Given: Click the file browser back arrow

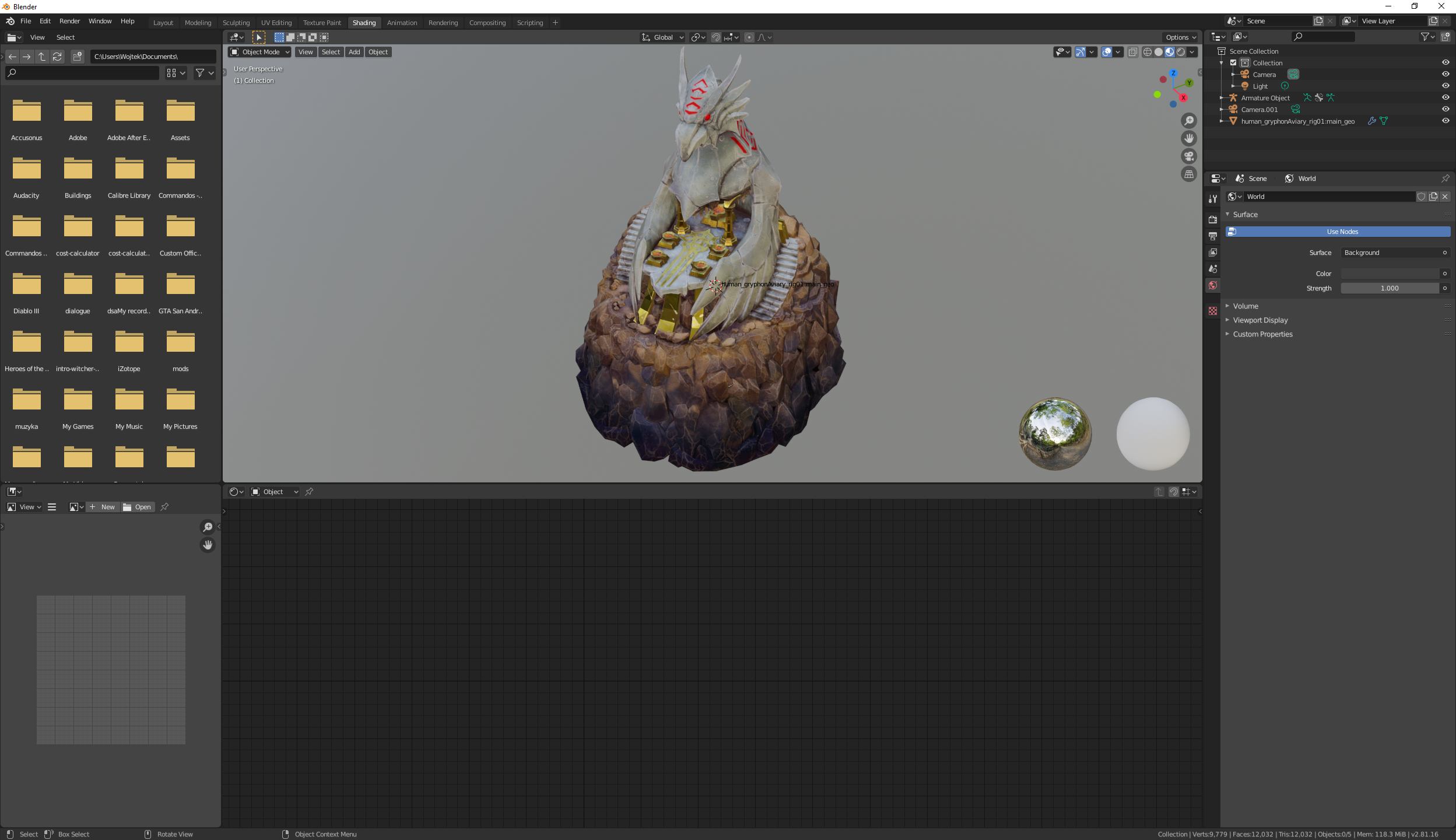Looking at the screenshot, I should pyautogui.click(x=12, y=57).
